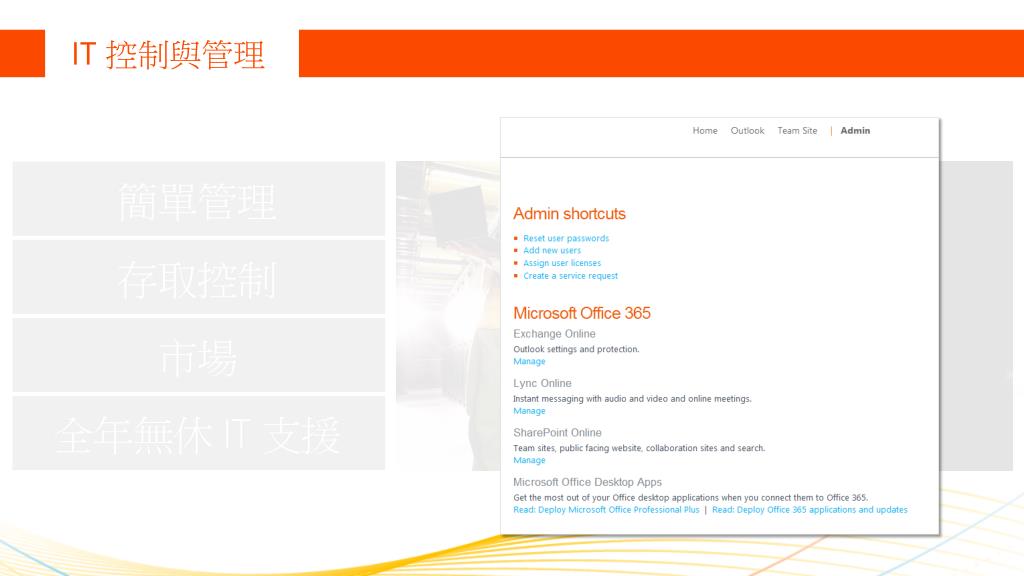Click the Microsoft Office Desktop Apps title
Viewport: 1024px width, 576px height.
[x=587, y=482]
